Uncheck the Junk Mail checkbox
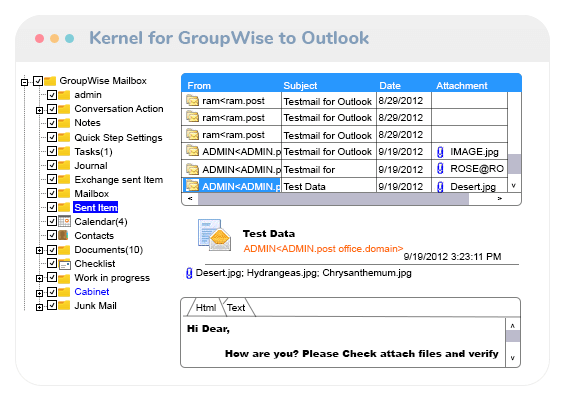 tap(52, 306)
